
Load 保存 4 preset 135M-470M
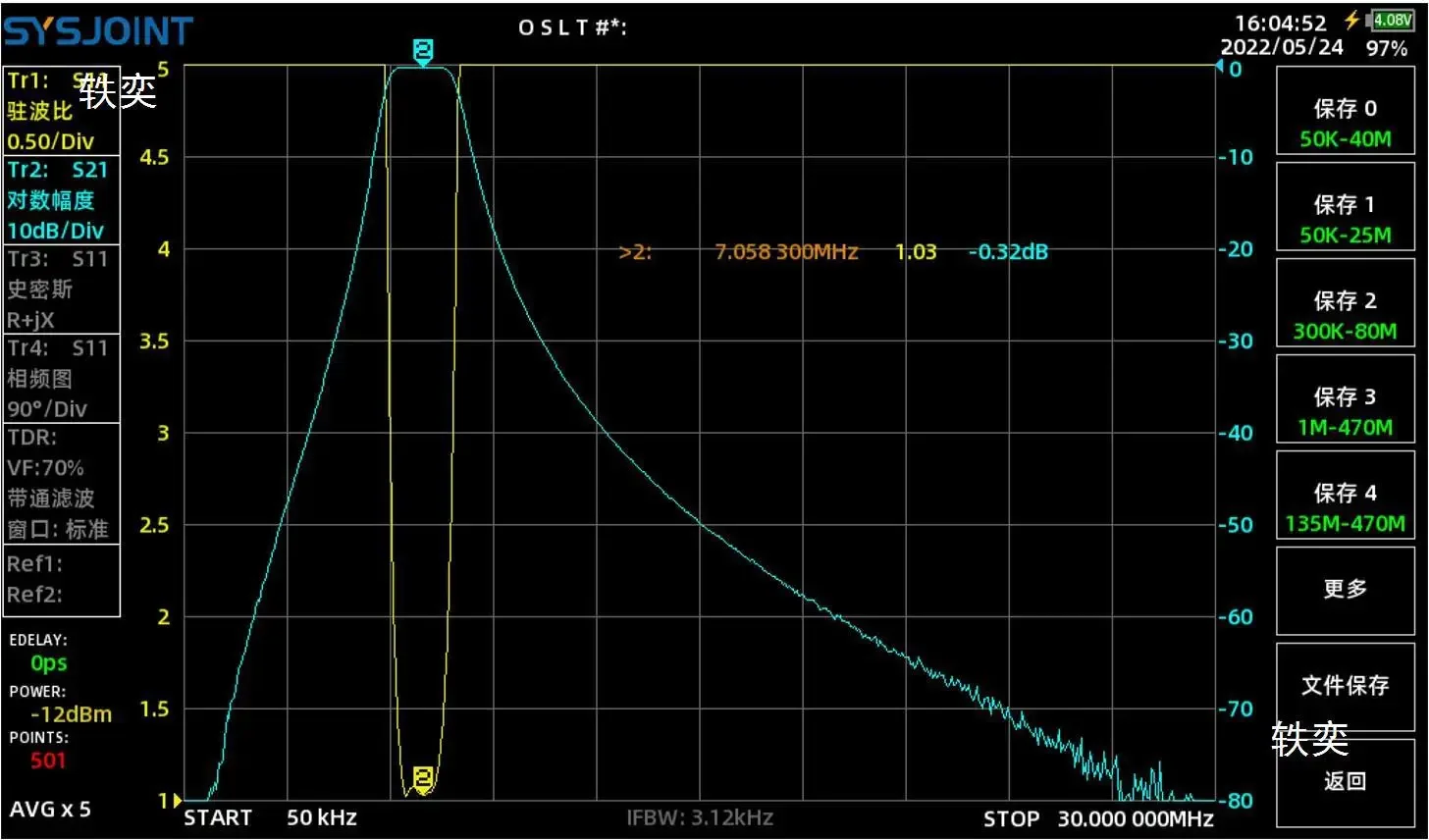coord(1345,496)
